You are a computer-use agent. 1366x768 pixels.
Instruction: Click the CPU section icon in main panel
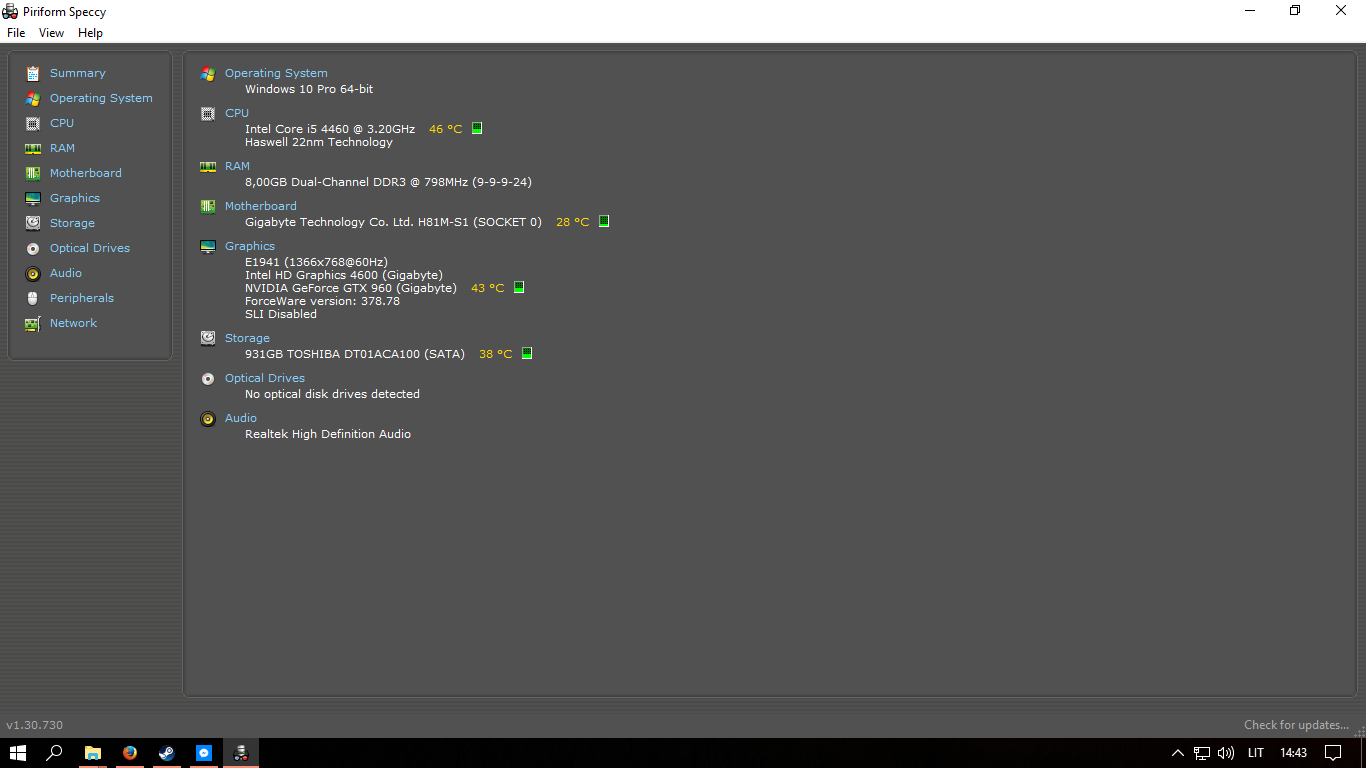(208, 113)
